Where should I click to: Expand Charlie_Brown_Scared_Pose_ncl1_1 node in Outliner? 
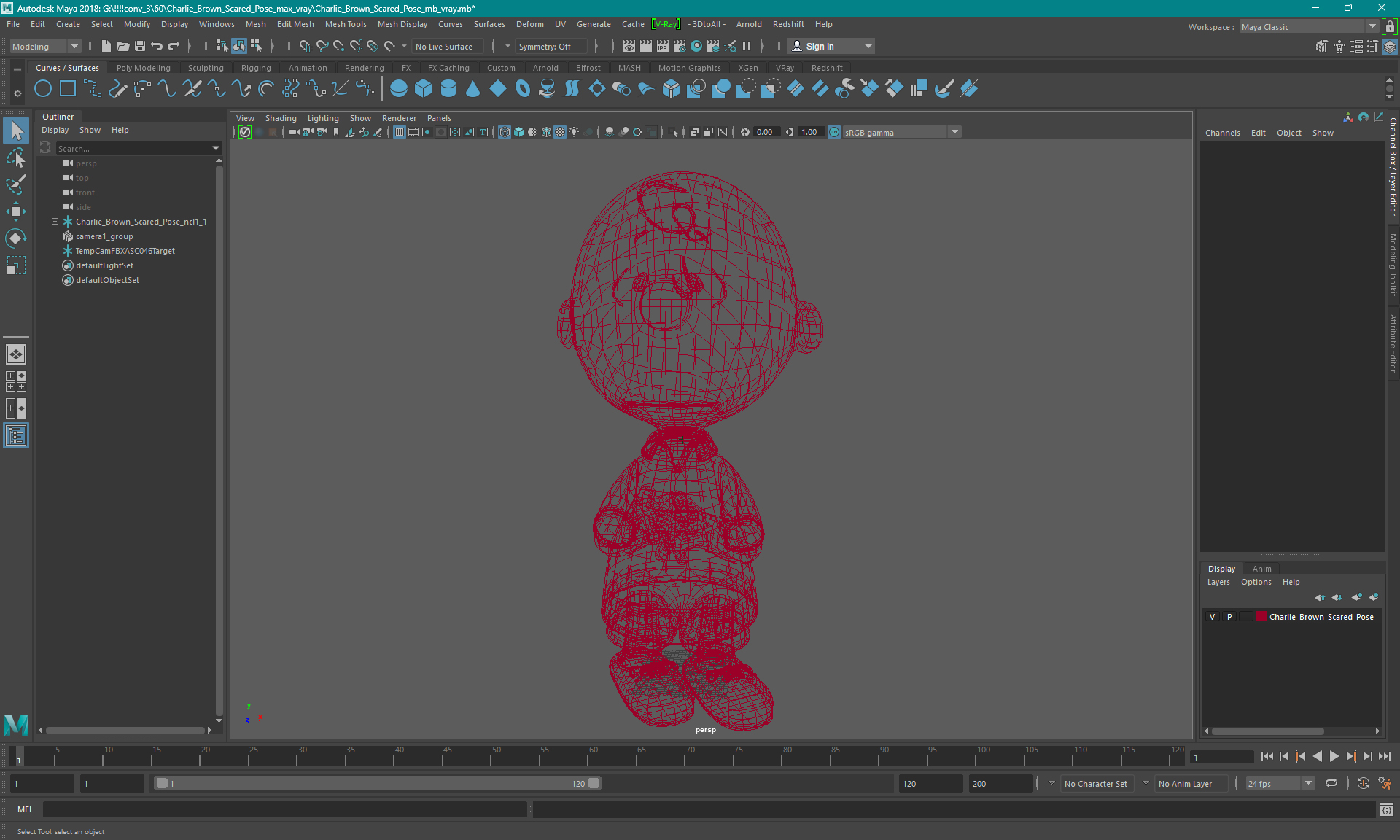coord(55,222)
